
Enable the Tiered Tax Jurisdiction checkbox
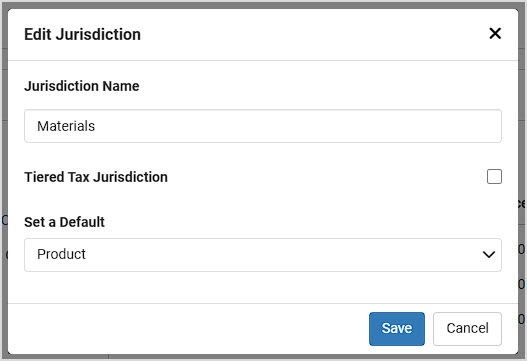pos(494,176)
